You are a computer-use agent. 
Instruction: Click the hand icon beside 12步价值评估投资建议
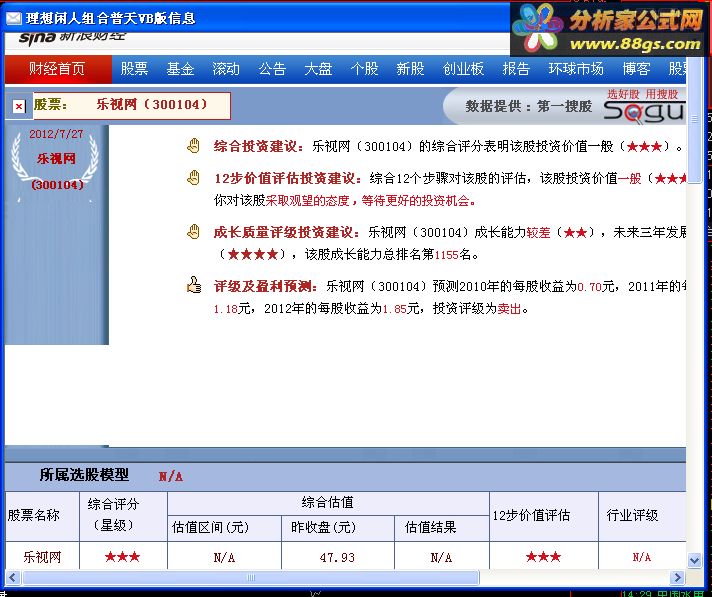[x=194, y=178]
